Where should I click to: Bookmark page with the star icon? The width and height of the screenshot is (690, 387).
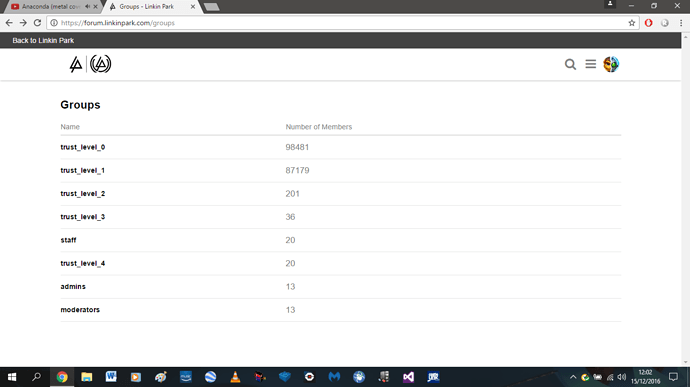631,23
